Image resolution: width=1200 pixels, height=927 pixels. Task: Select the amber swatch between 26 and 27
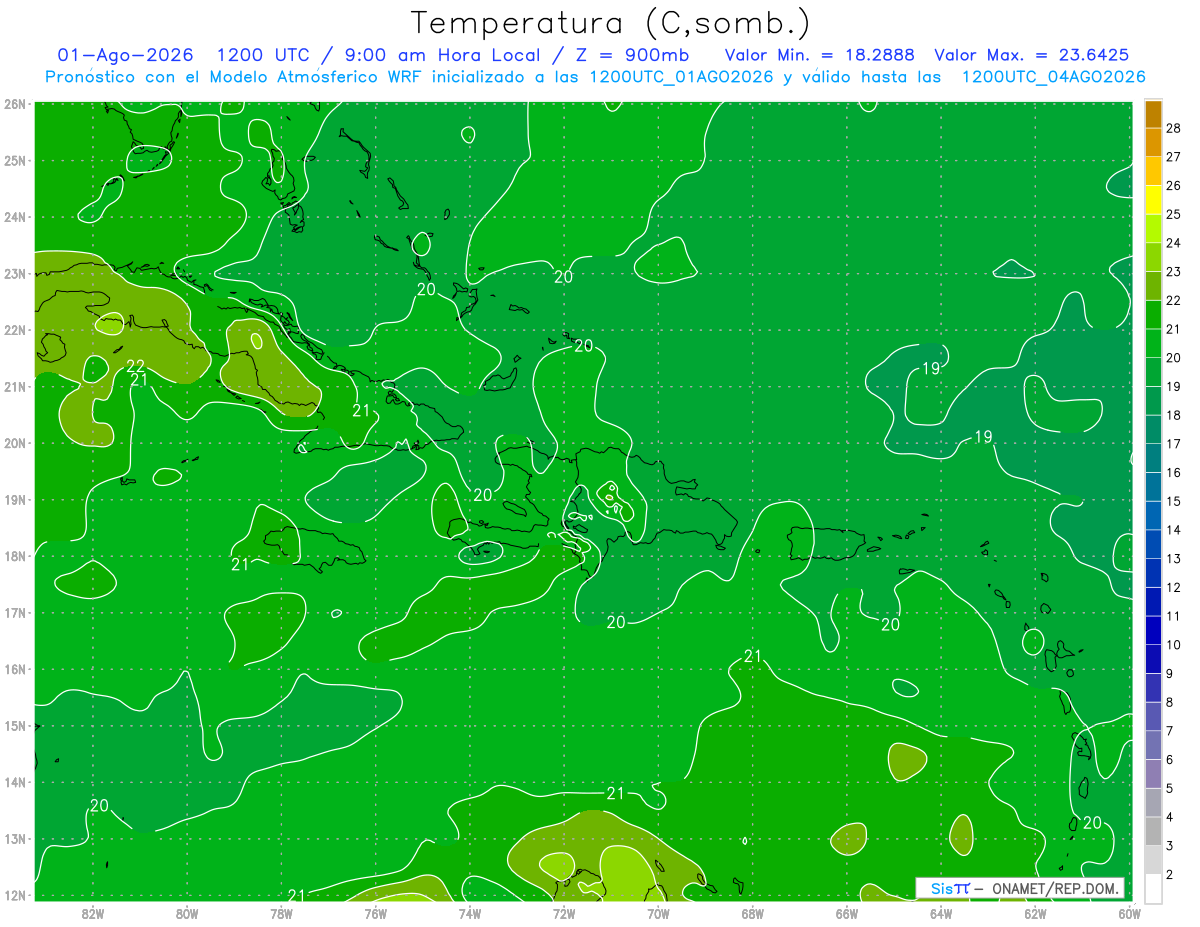click(x=1153, y=171)
